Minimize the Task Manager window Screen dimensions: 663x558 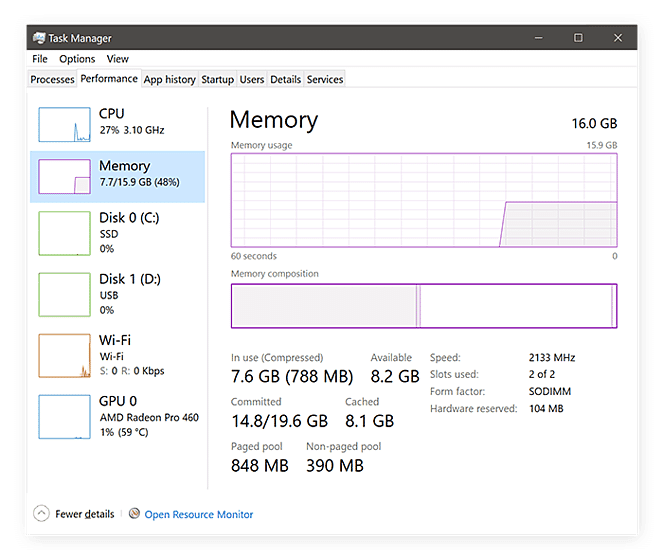(539, 38)
